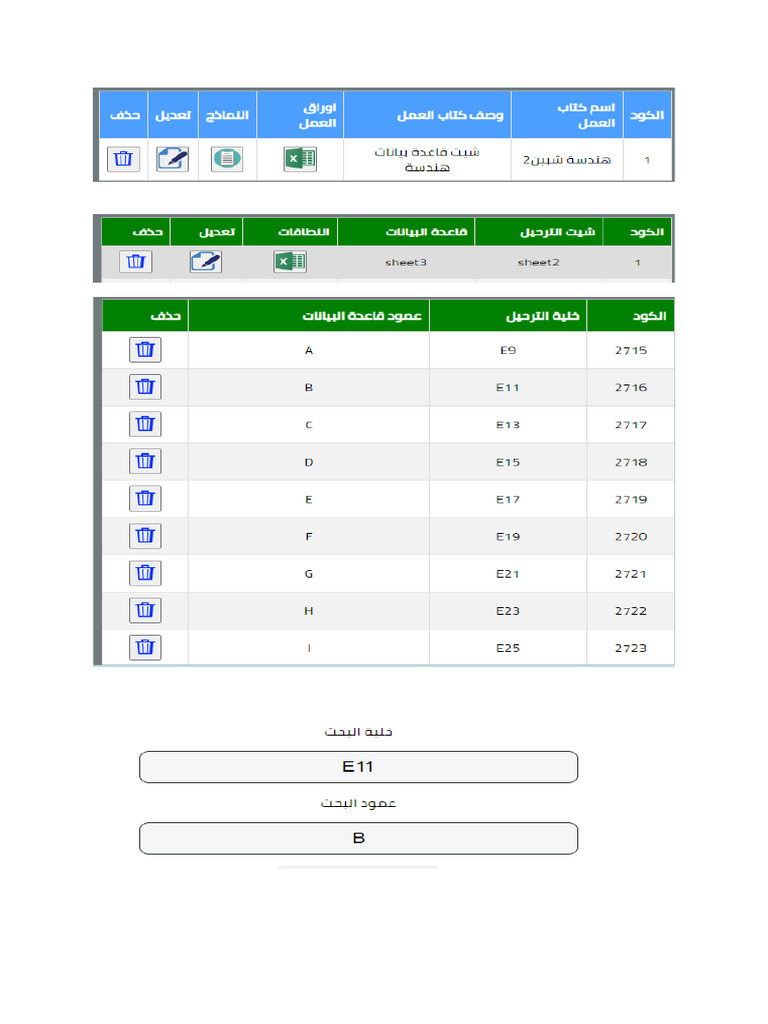Delete the sheet2 transfer row via trash icon
Image resolution: width=768 pixels, height=1024 pixels.
tap(136, 262)
